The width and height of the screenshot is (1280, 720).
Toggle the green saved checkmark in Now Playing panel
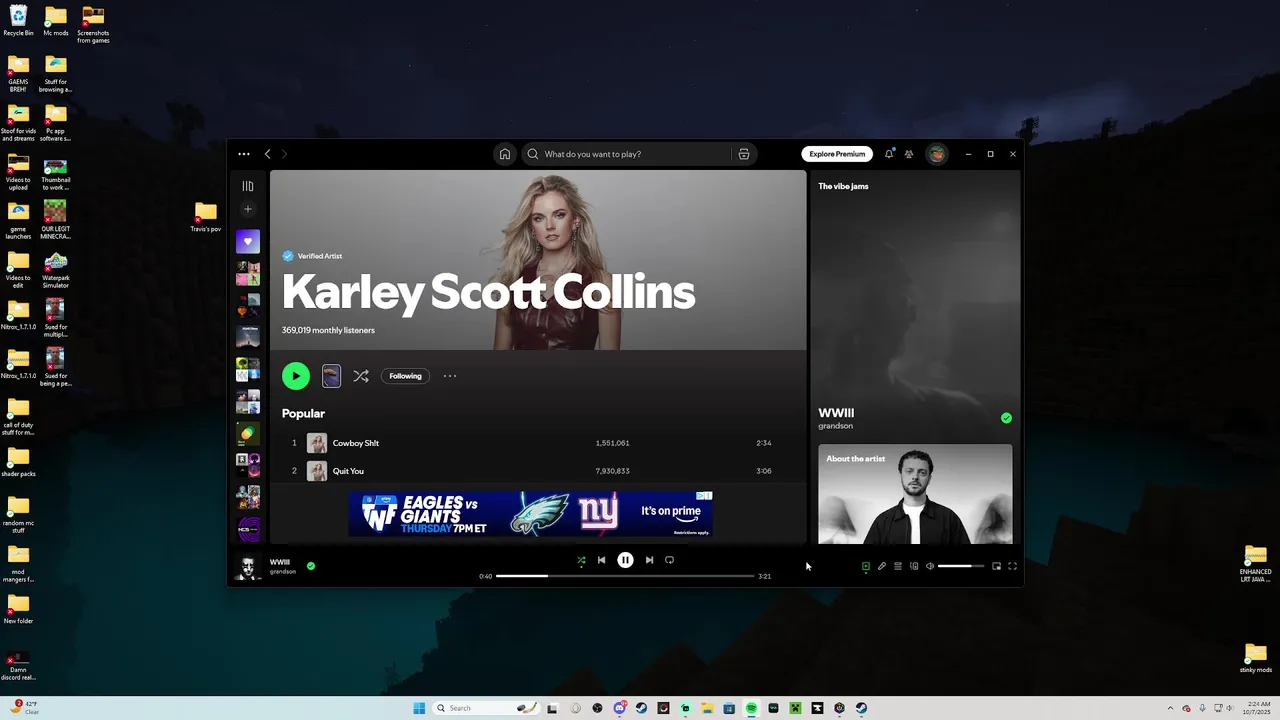[x=1006, y=418]
